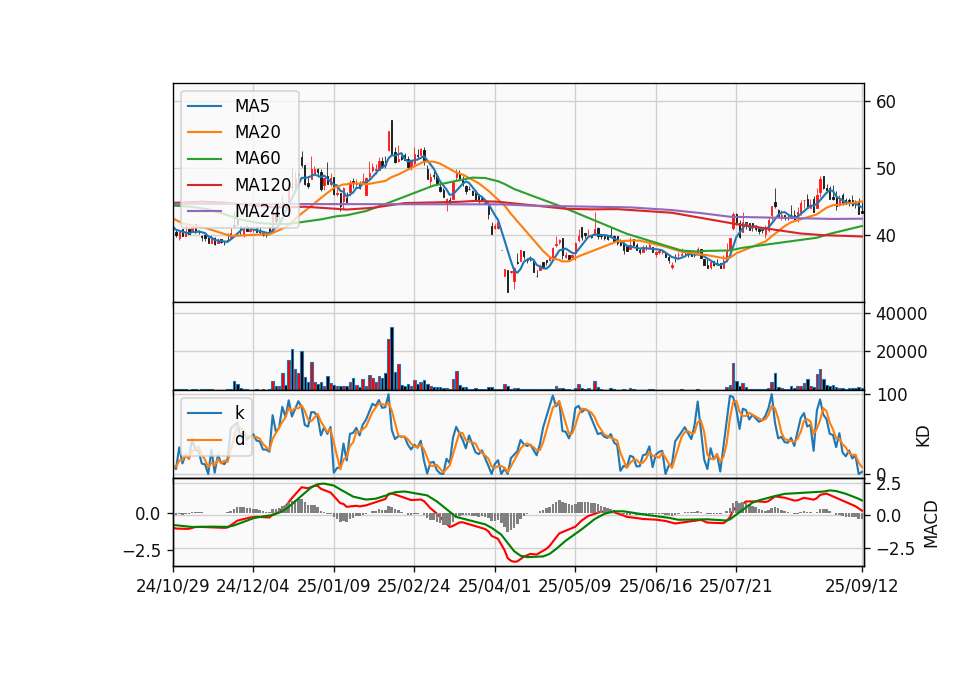The image size is (960, 690).
Task: Click the left MACD axis value 0.0
Action: [x=148, y=514]
